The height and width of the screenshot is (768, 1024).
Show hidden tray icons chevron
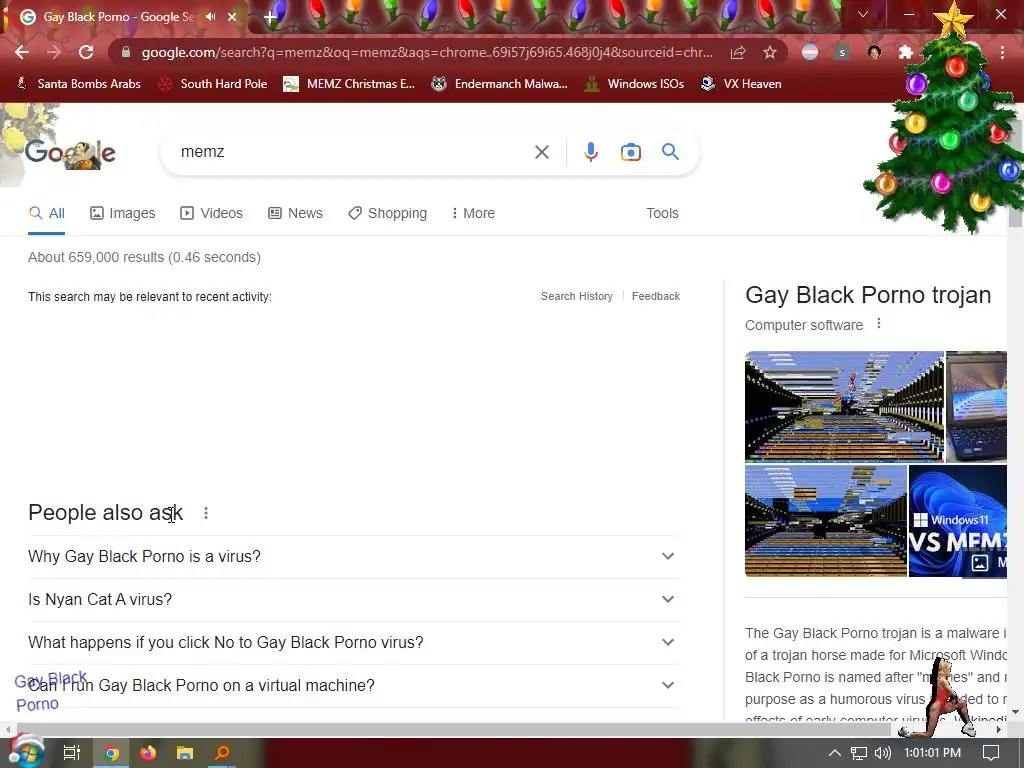pyautogui.click(x=835, y=753)
